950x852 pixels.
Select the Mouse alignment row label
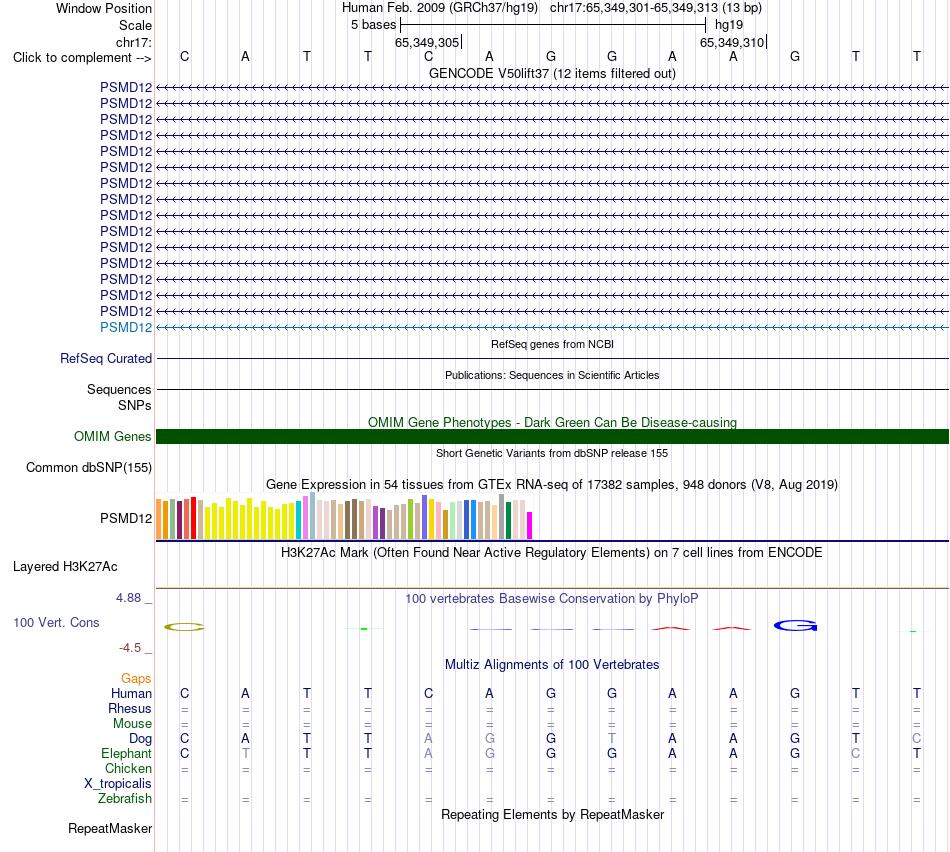[132, 724]
